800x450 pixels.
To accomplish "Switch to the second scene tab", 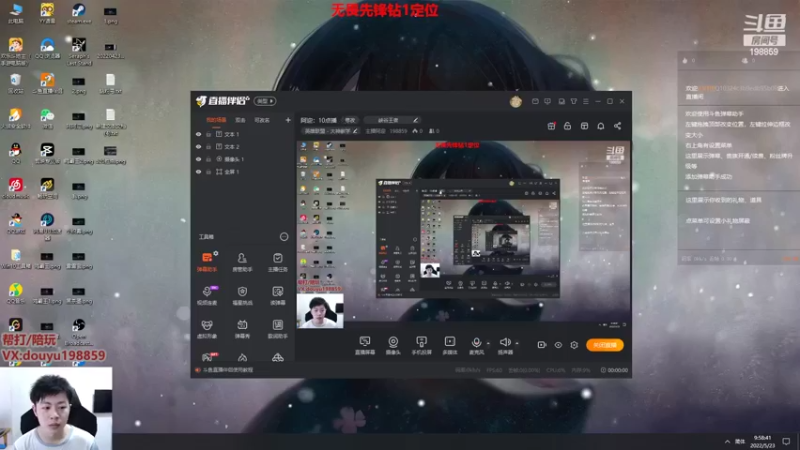I will (x=240, y=120).
